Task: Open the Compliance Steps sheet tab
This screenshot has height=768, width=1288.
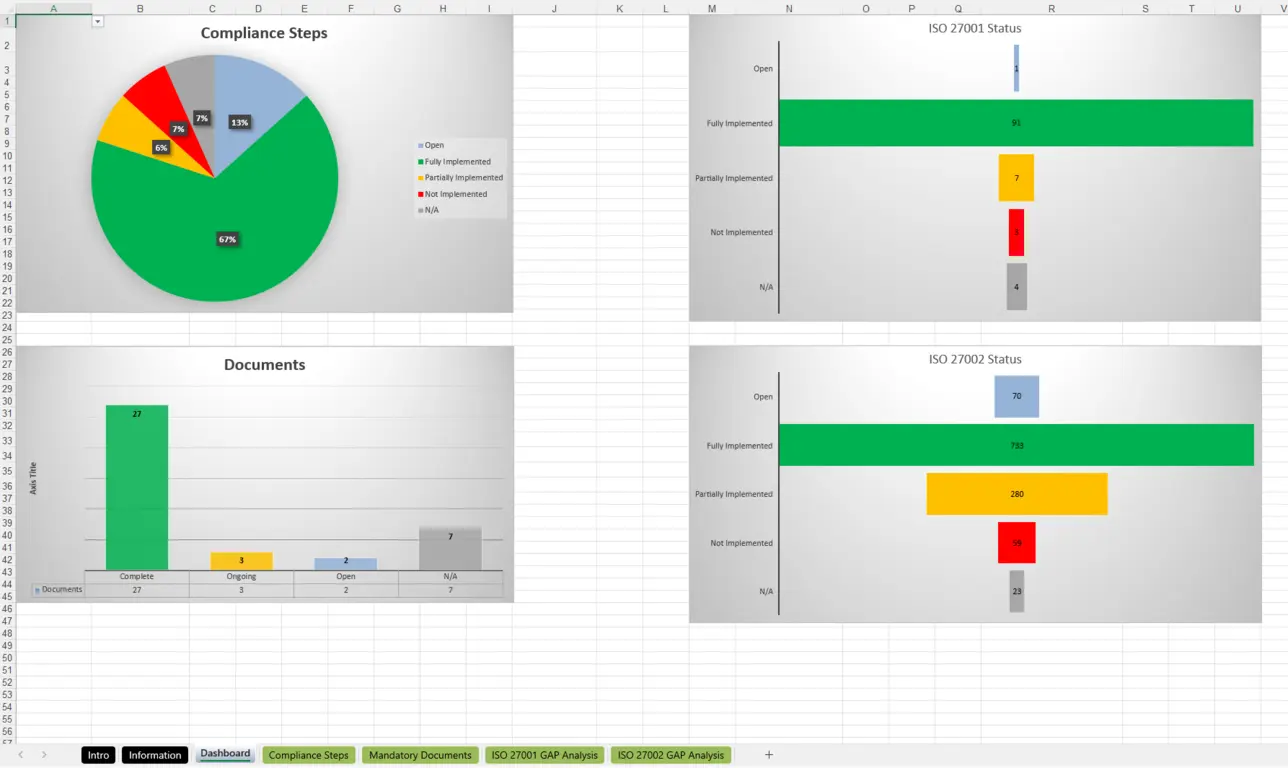Action: [308, 755]
